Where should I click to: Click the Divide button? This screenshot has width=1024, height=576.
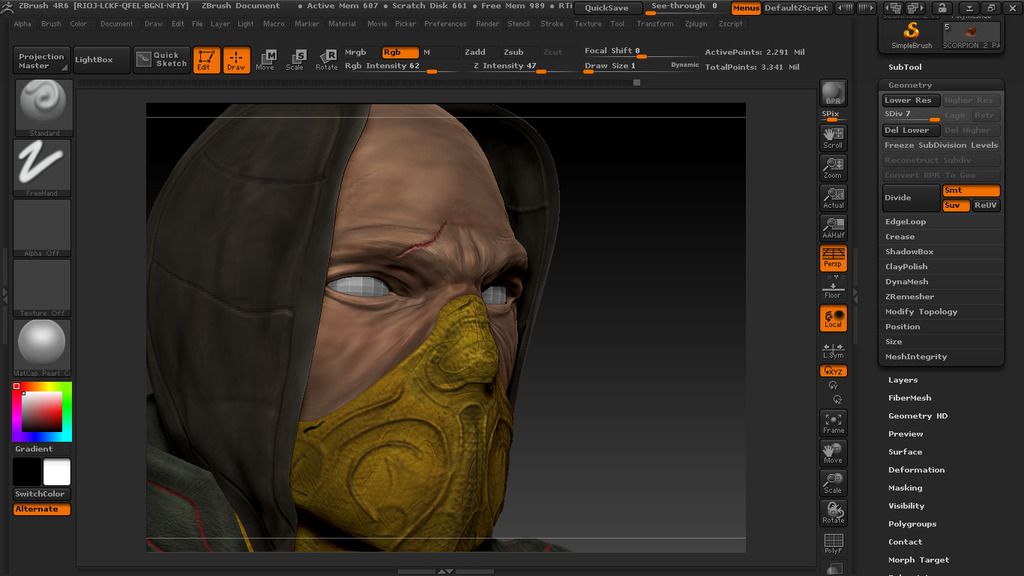pos(911,198)
